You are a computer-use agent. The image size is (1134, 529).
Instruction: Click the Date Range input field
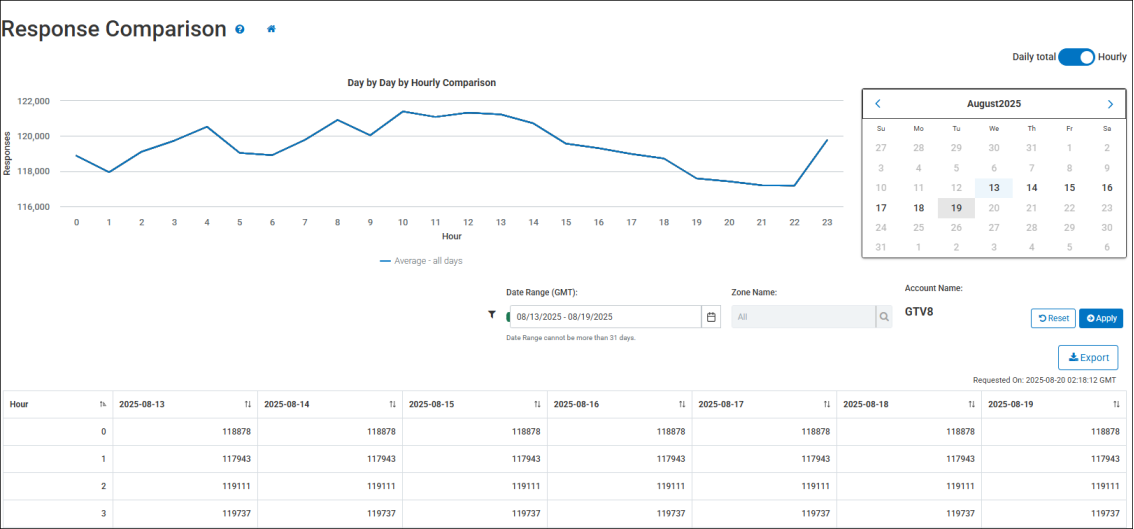click(606, 317)
